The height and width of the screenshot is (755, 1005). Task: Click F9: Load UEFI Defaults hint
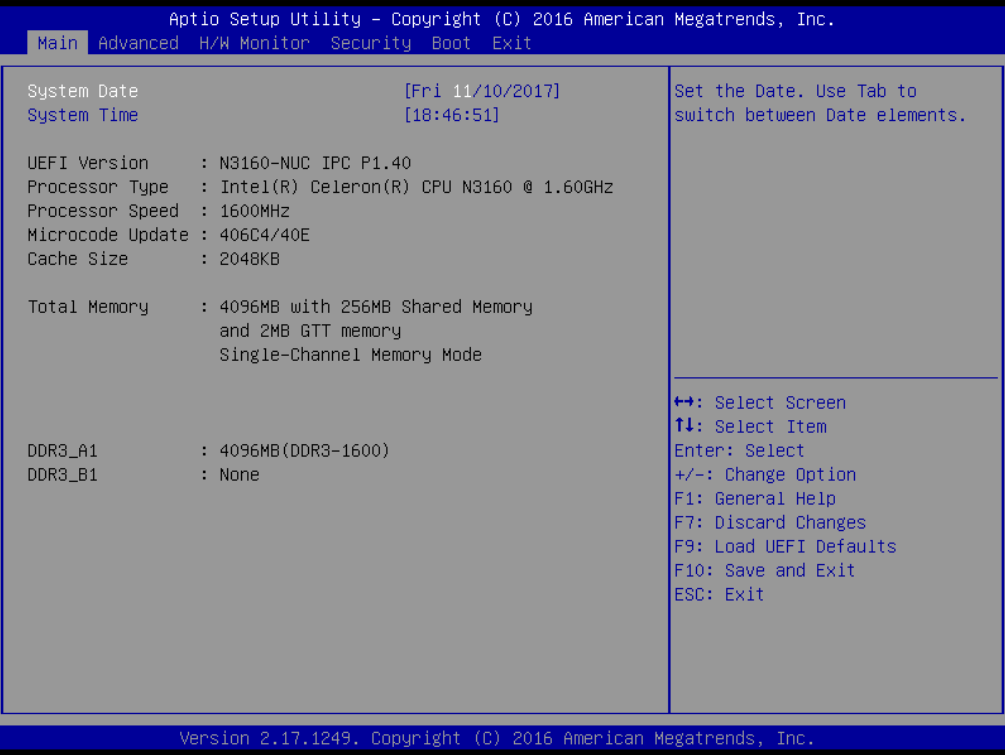[785, 547]
